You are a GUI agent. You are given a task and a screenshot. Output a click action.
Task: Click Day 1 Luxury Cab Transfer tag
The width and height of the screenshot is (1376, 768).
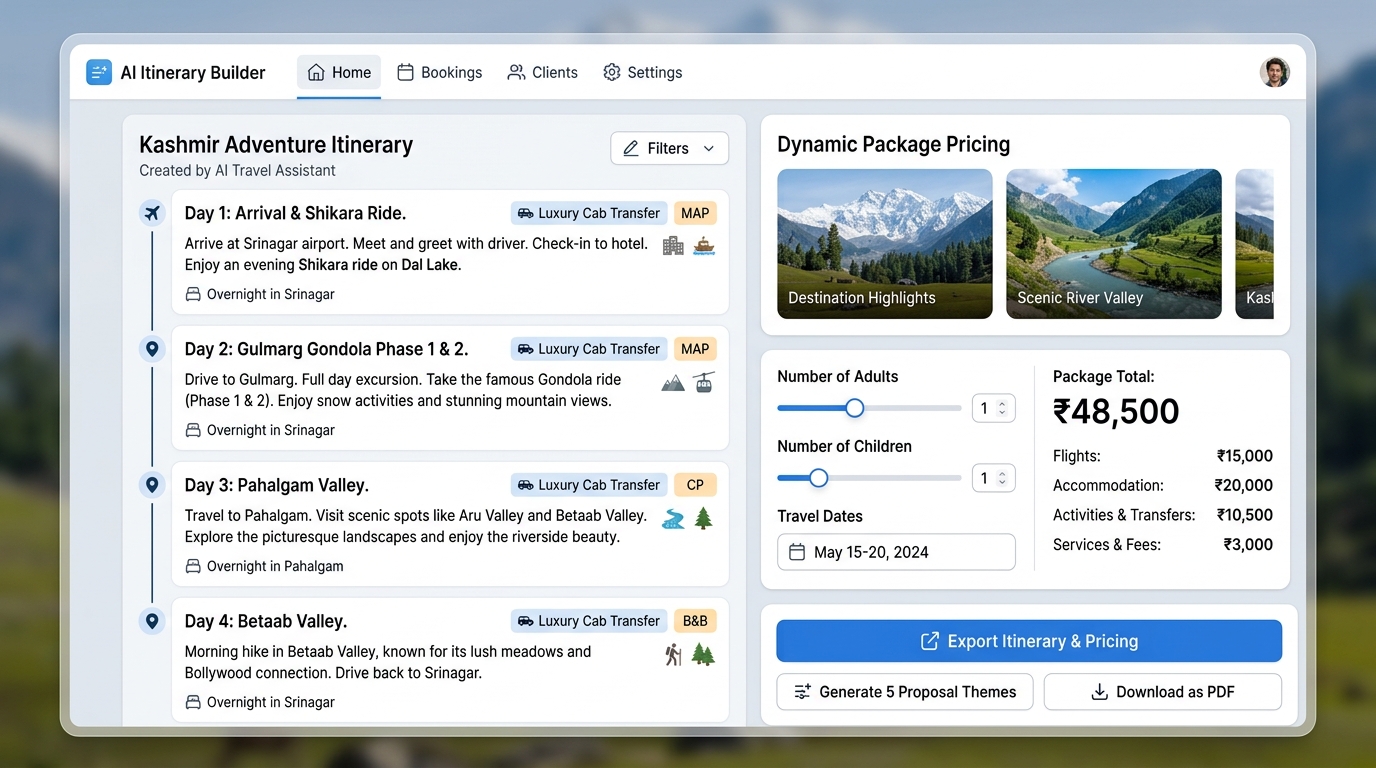pos(589,213)
